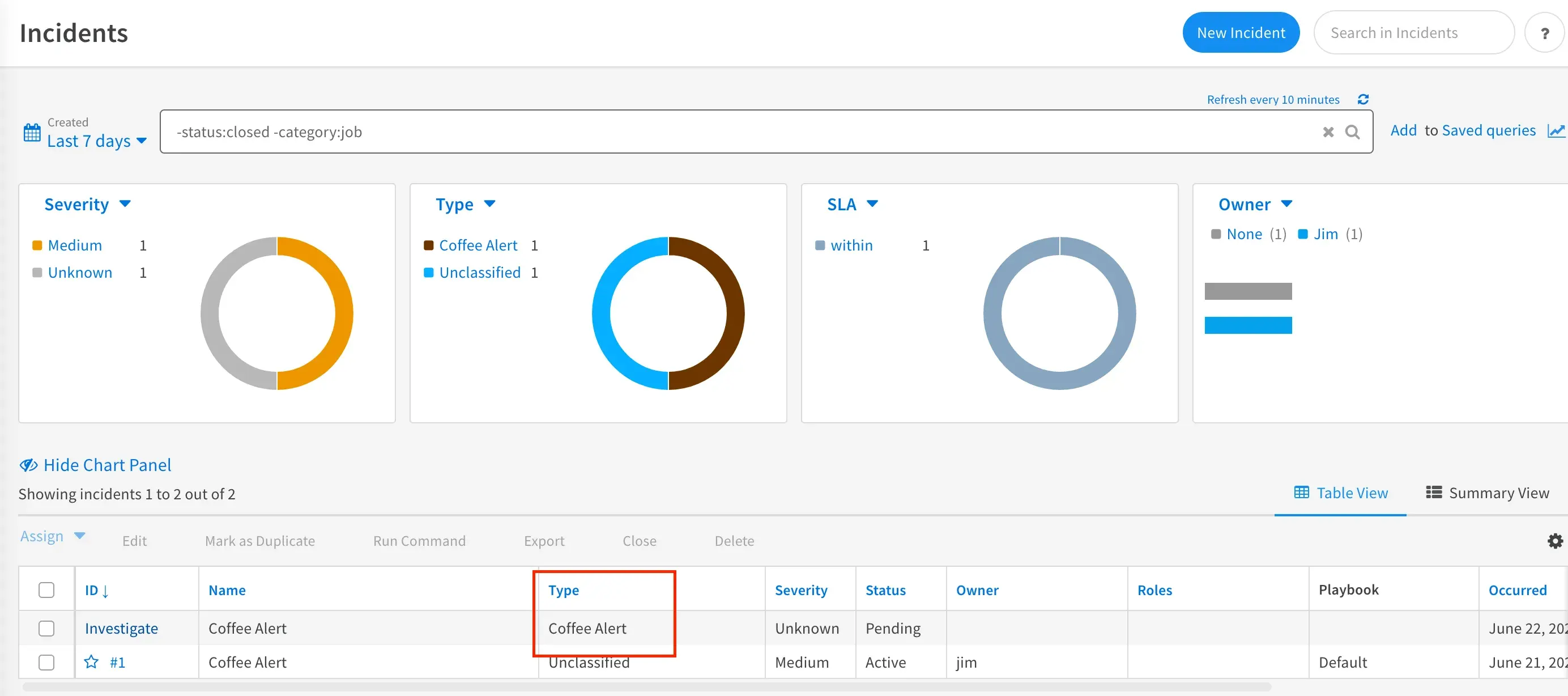Click Refresh every 10 minutes link
The image size is (1568, 696).
(1273, 99)
